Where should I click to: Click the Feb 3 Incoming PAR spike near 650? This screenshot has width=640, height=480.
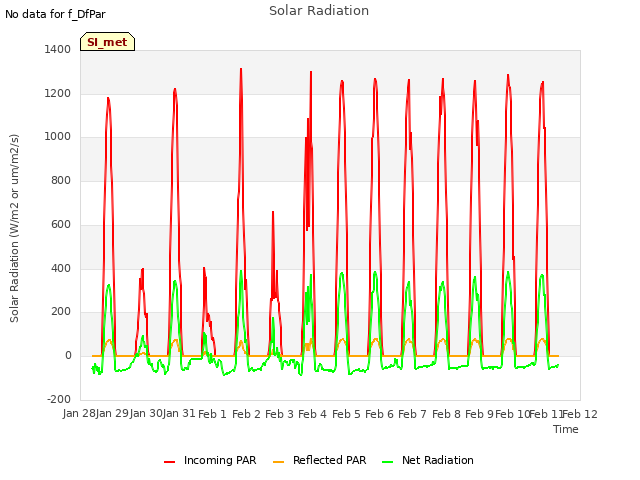(273, 213)
